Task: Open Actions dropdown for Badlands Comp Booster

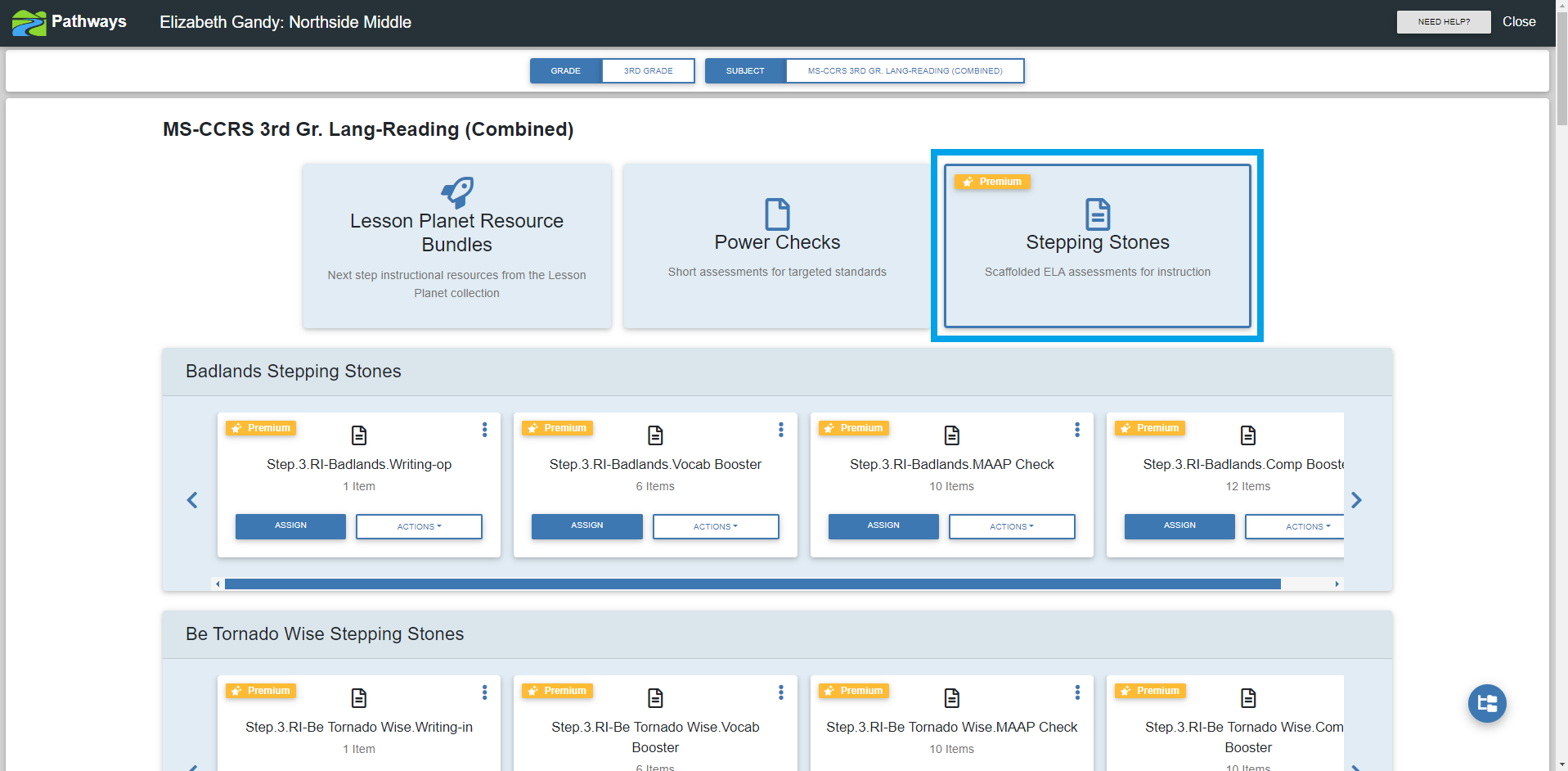Action: click(x=1295, y=526)
